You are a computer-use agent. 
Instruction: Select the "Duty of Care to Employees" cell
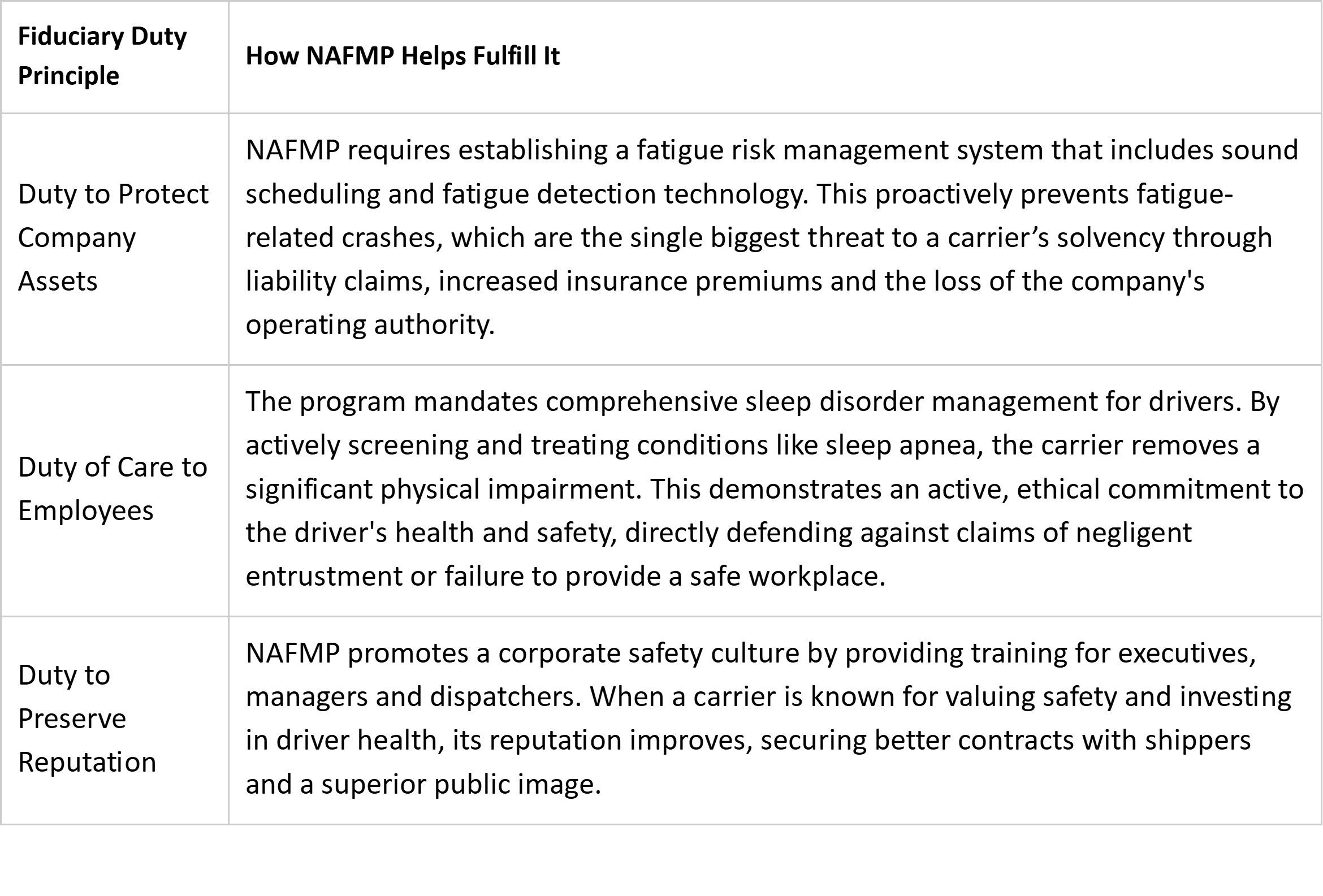tap(112, 488)
